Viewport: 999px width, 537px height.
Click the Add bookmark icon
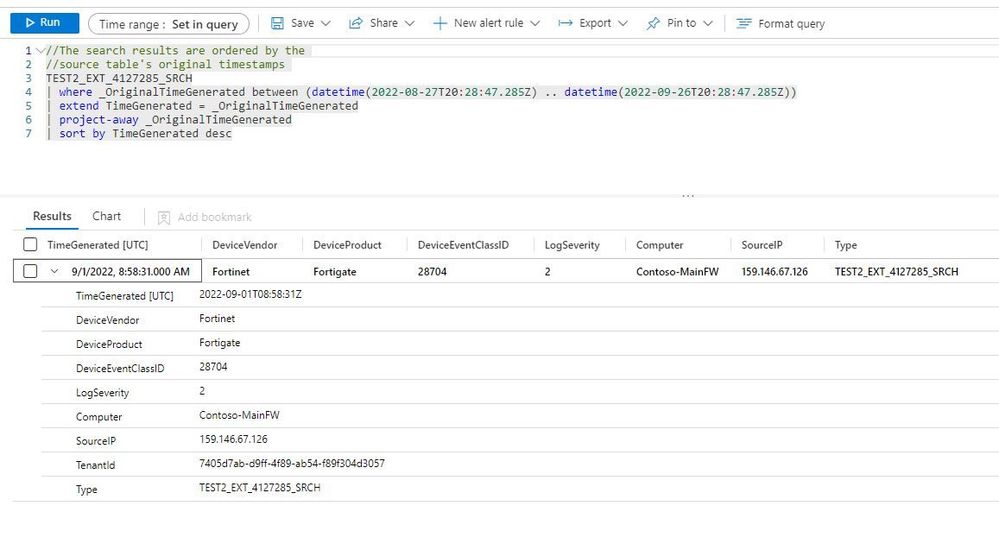coord(164,218)
